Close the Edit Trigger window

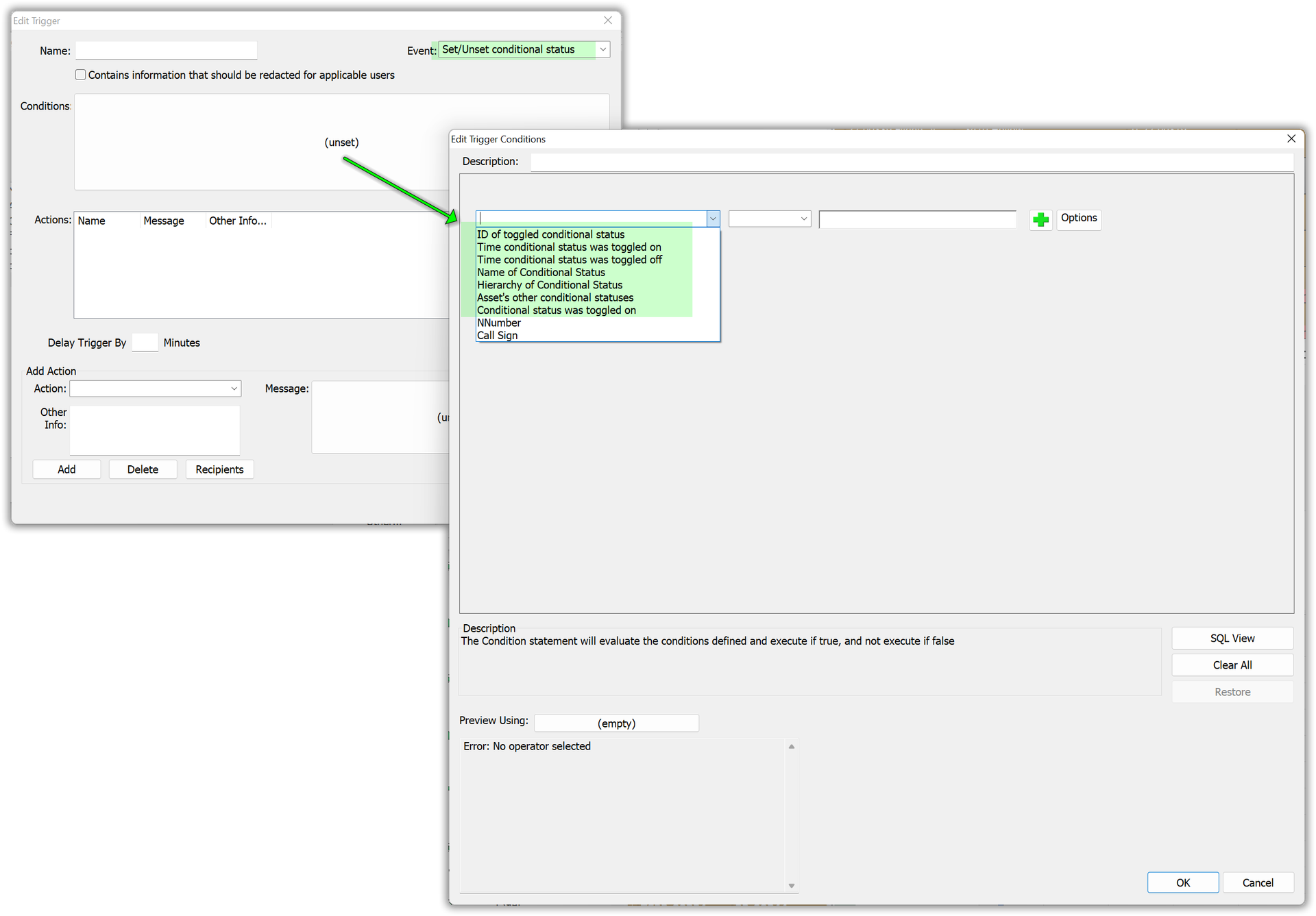coord(608,21)
